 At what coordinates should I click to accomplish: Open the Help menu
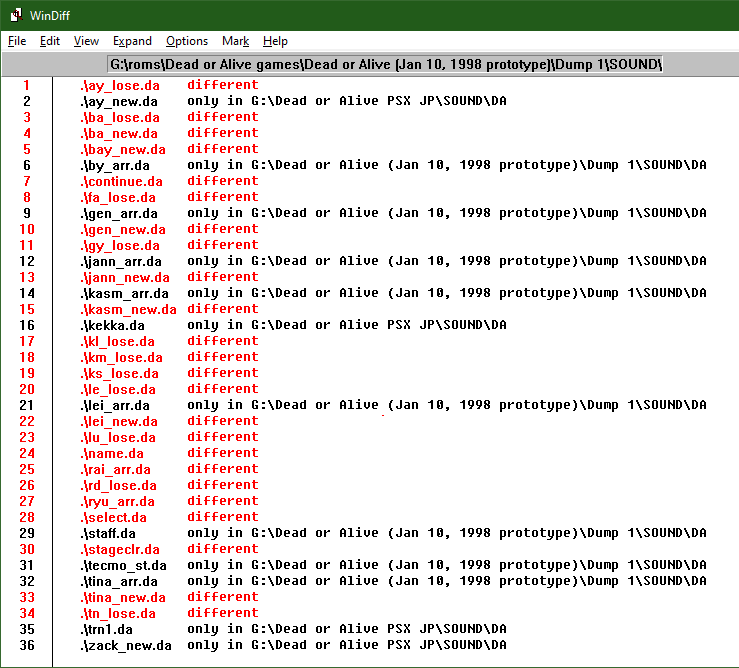coord(275,41)
